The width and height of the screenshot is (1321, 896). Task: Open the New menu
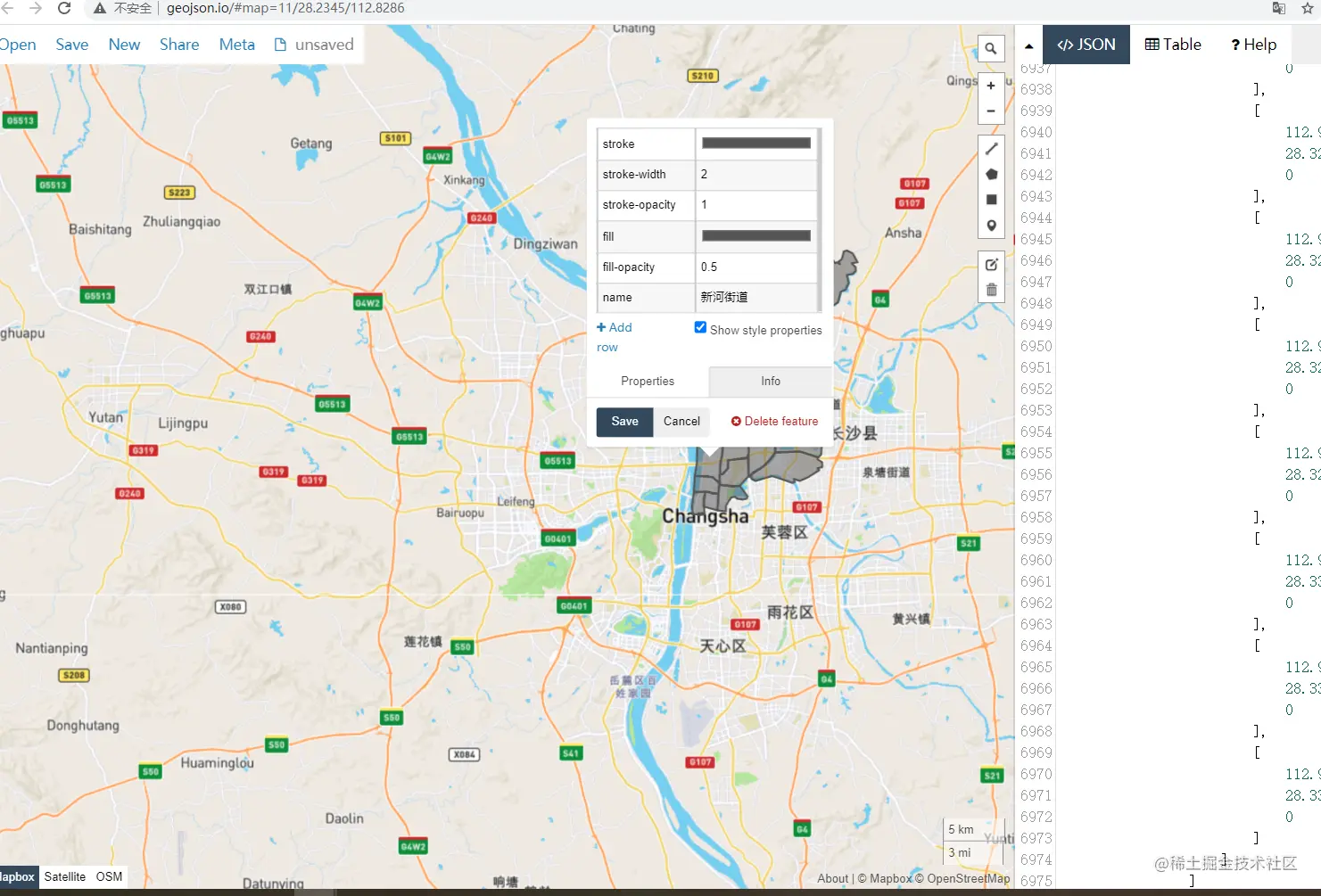(124, 45)
